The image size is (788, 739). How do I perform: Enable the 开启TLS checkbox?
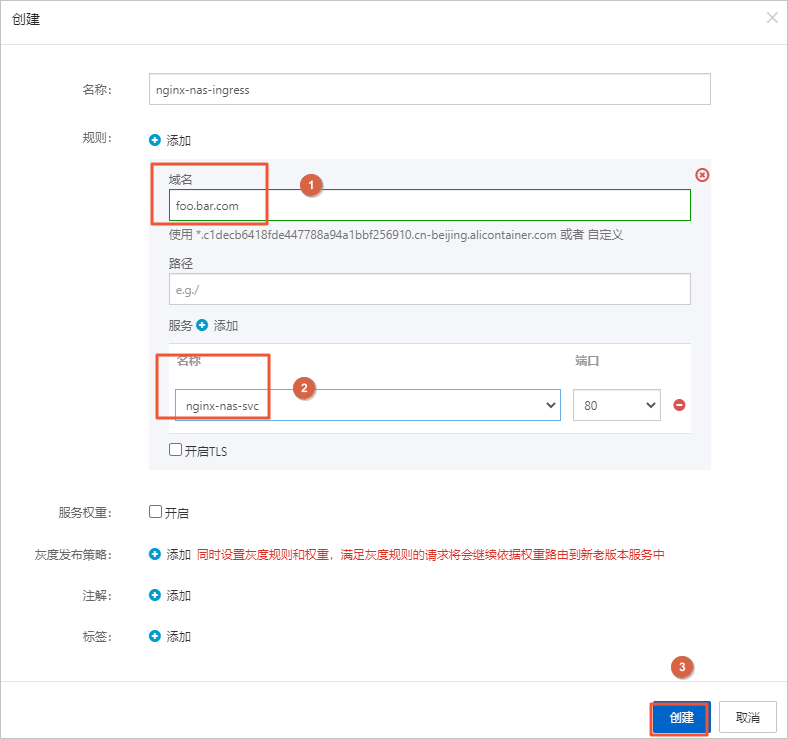click(x=175, y=449)
